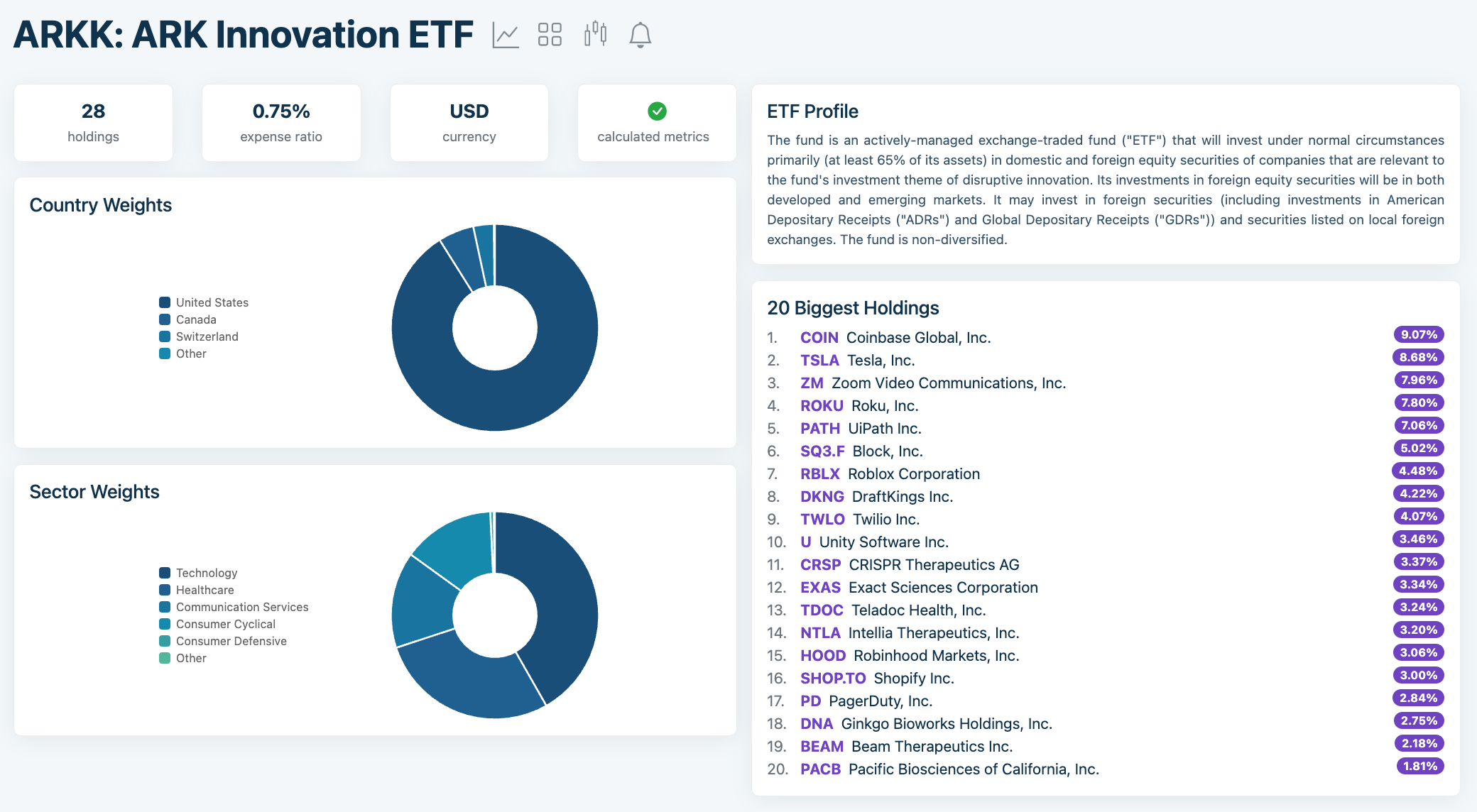Screen dimensions: 1477x812
Task: Click the 9.07% badge beside Coinbase
Action: tap(1419, 334)
